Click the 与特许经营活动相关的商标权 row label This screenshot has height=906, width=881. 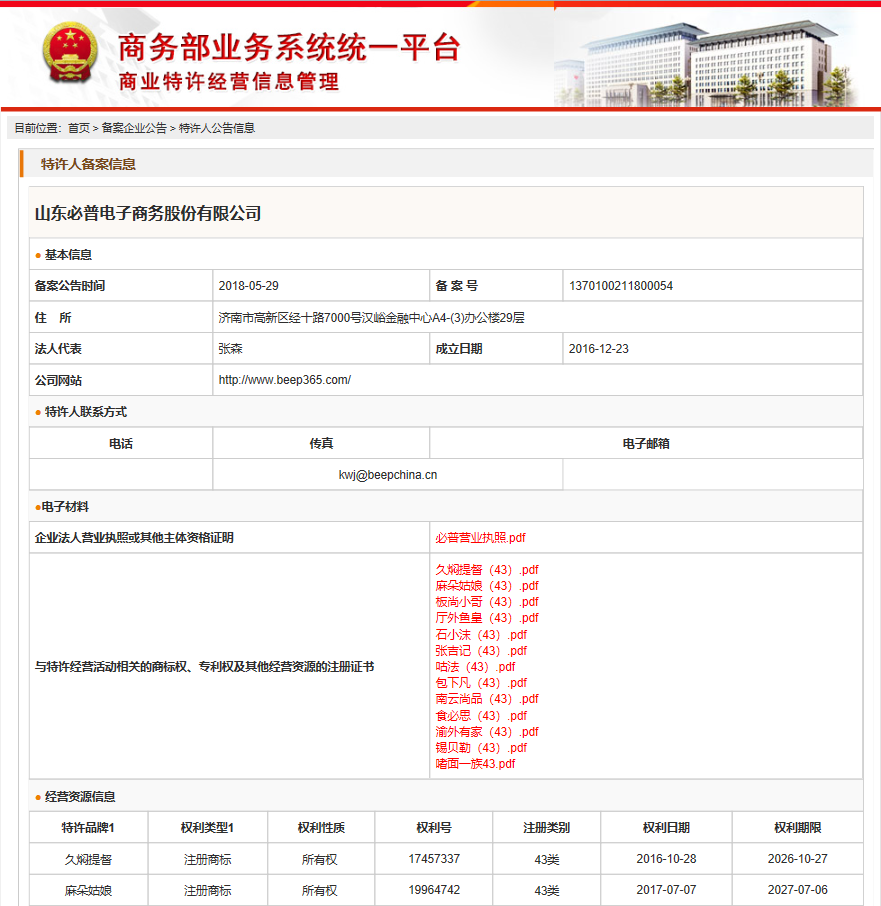tap(205, 667)
